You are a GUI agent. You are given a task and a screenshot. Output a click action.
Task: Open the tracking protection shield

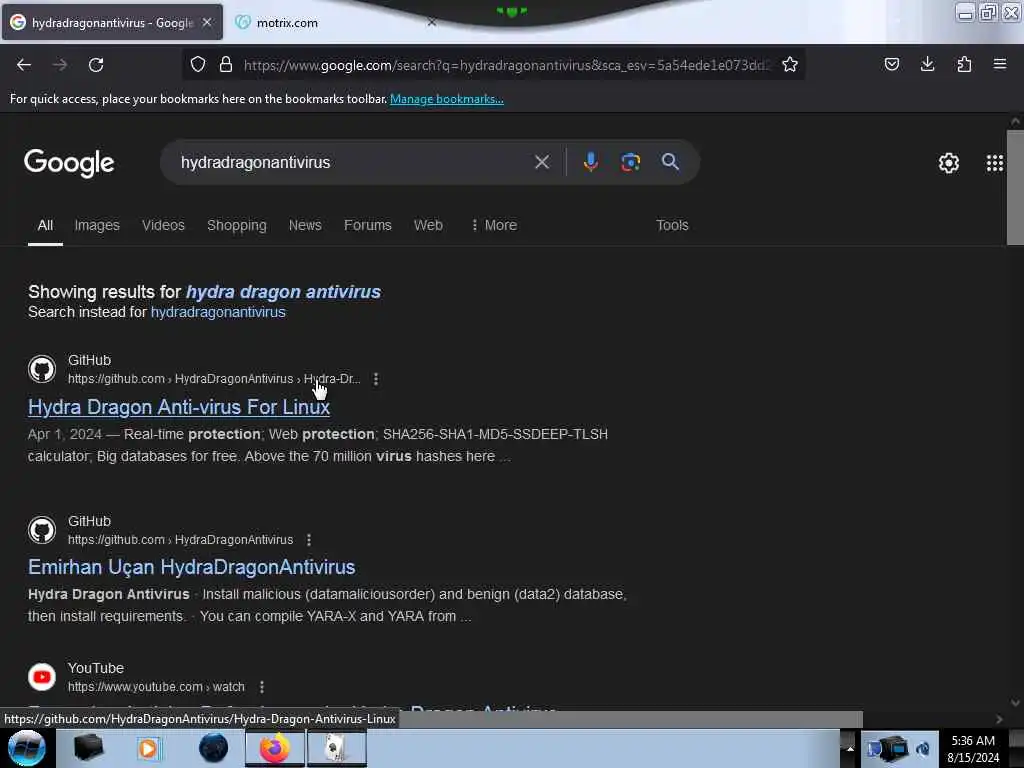tap(198, 64)
